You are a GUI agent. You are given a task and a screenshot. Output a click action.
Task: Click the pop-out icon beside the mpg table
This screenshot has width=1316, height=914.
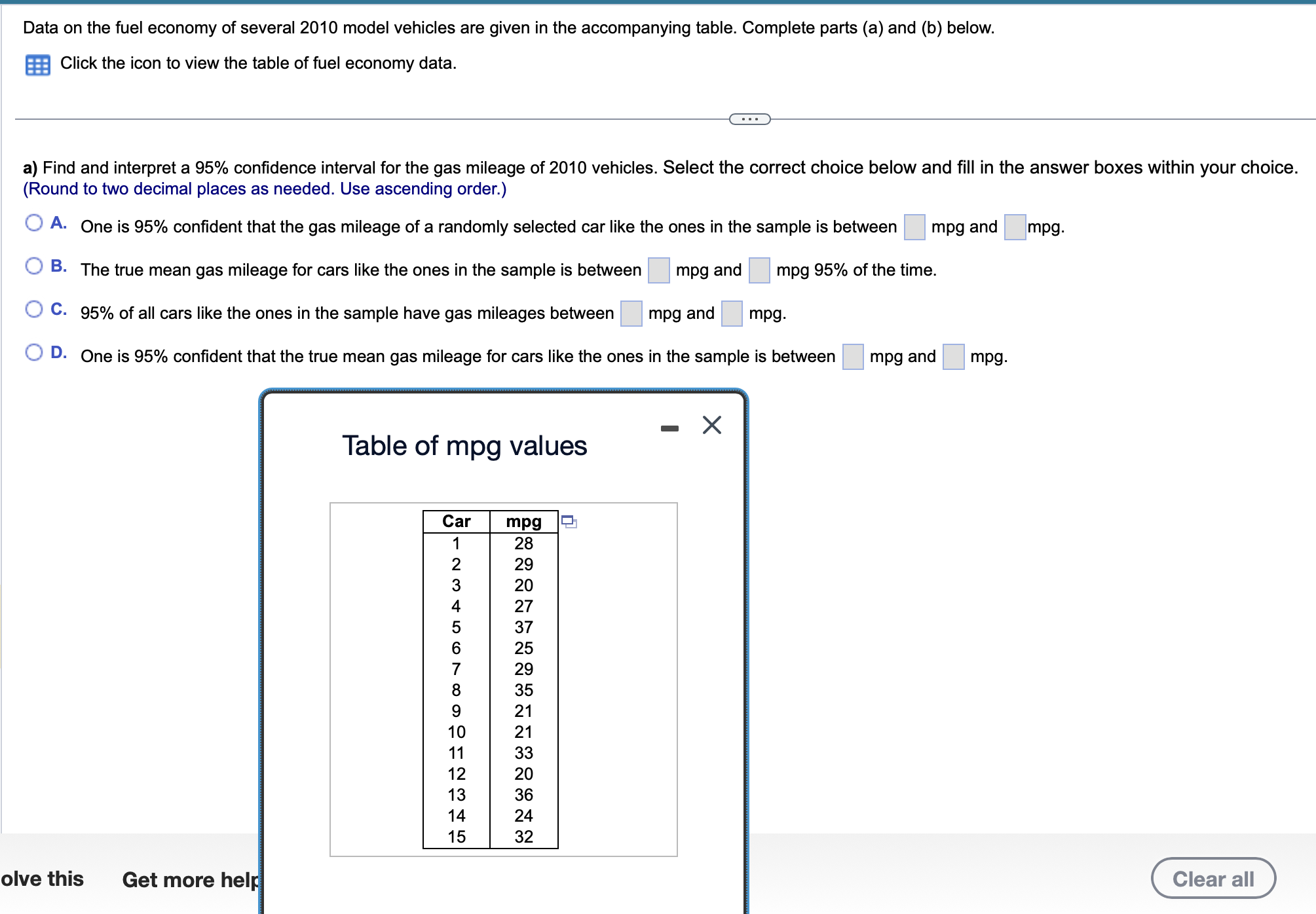[x=569, y=521]
